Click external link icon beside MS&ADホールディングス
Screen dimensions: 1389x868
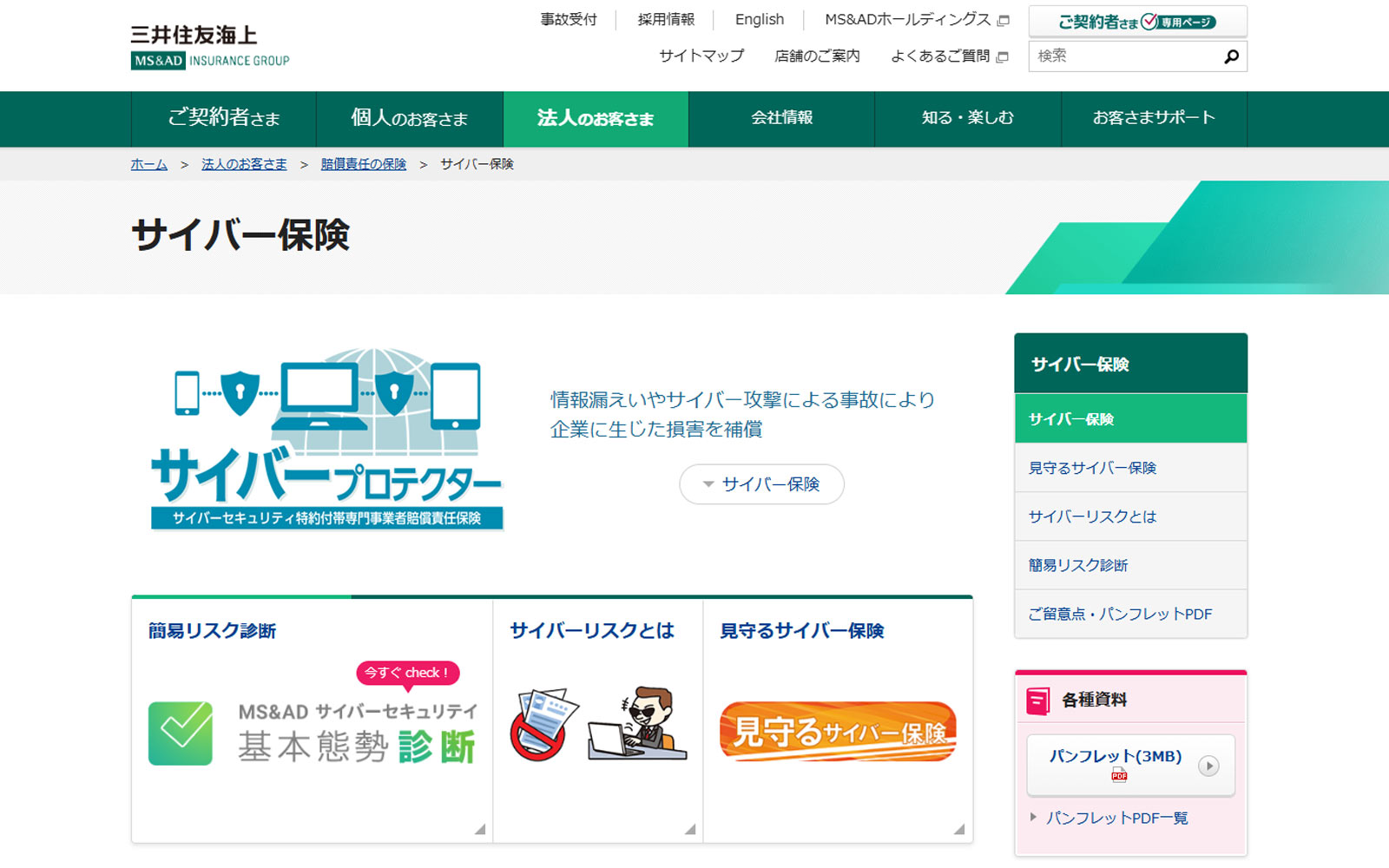point(1004,20)
